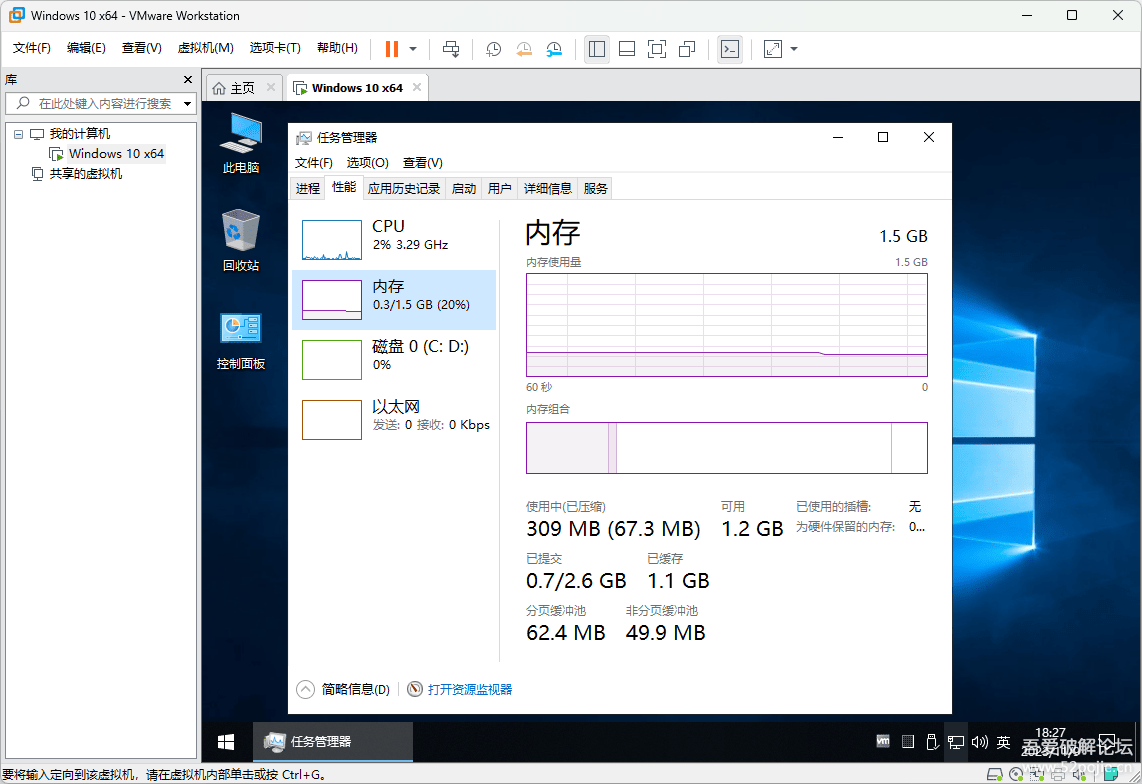Click 控制面板 control panel desktop icon
Screen dimensions: 1142x784
241,341
